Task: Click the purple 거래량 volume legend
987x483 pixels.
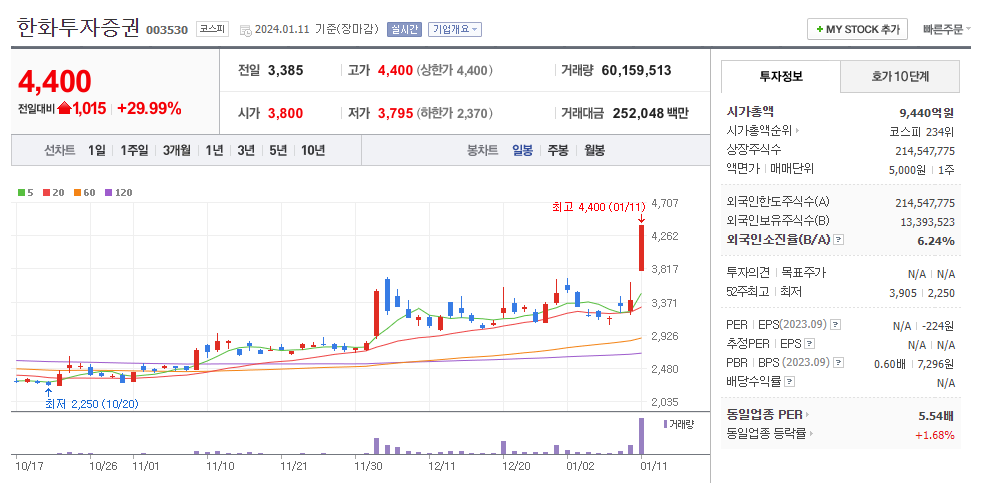Action: point(678,424)
